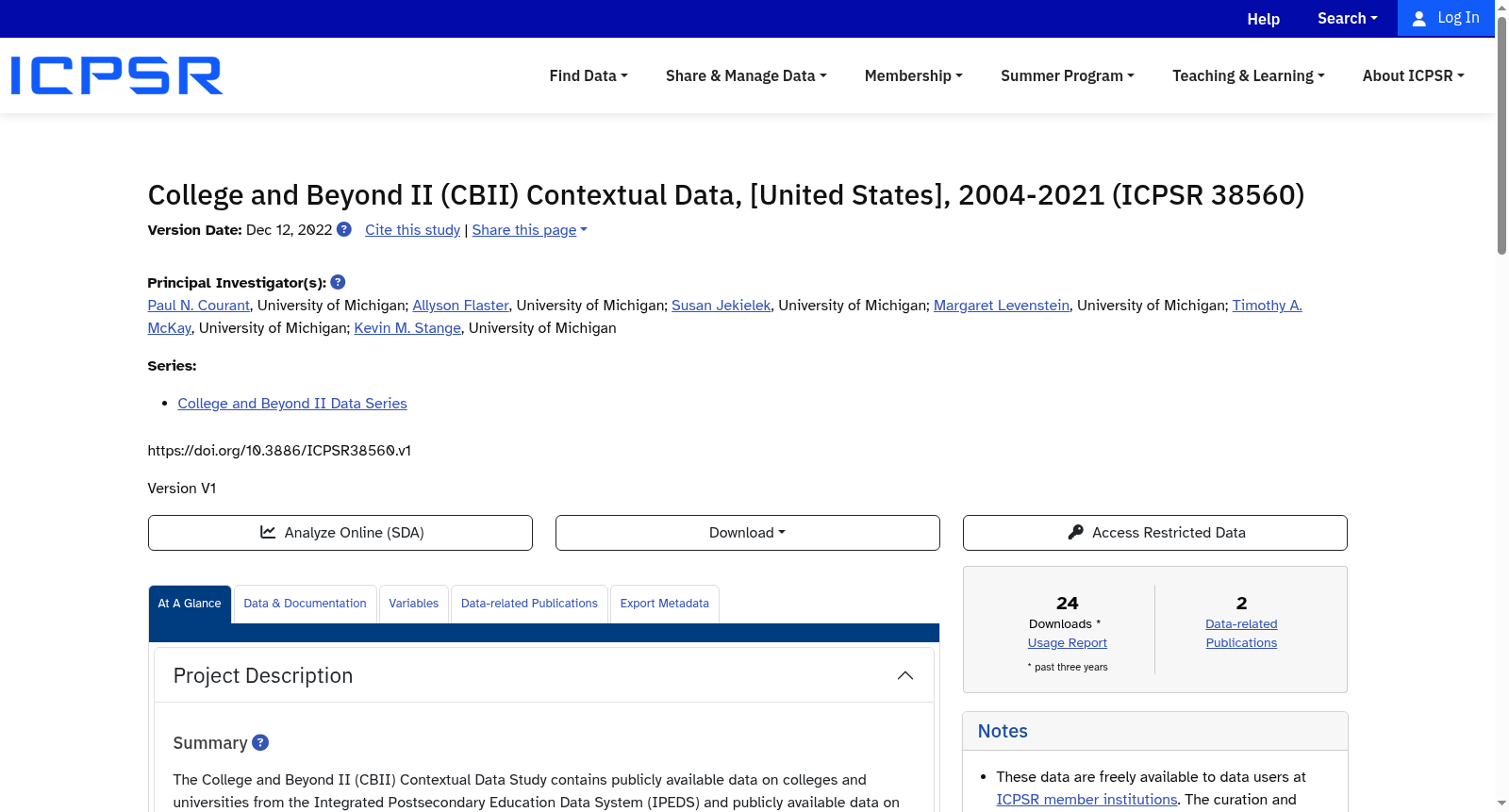Viewport: 1509px width, 812px height.
Task: Open Paul N. Courant investigator link
Action: click(x=199, y=306)
